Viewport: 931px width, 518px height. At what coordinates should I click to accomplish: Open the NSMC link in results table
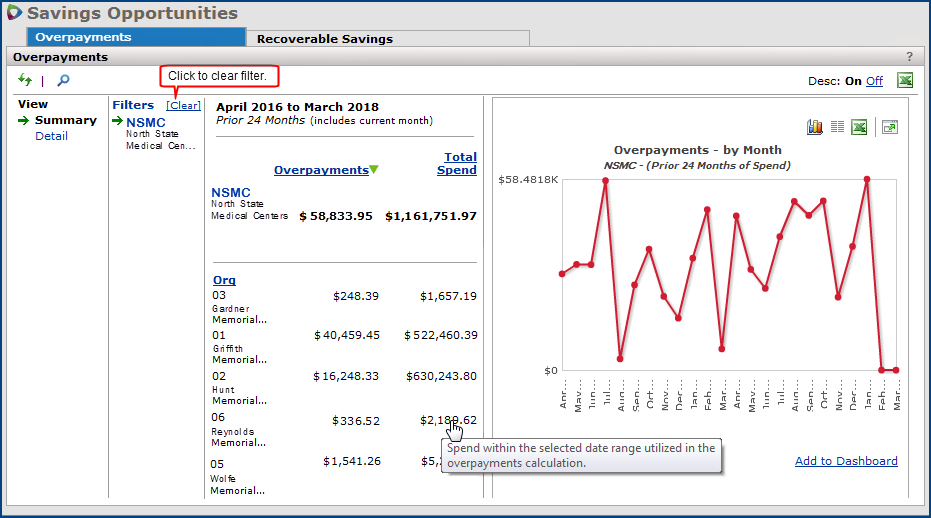[231, 192]
